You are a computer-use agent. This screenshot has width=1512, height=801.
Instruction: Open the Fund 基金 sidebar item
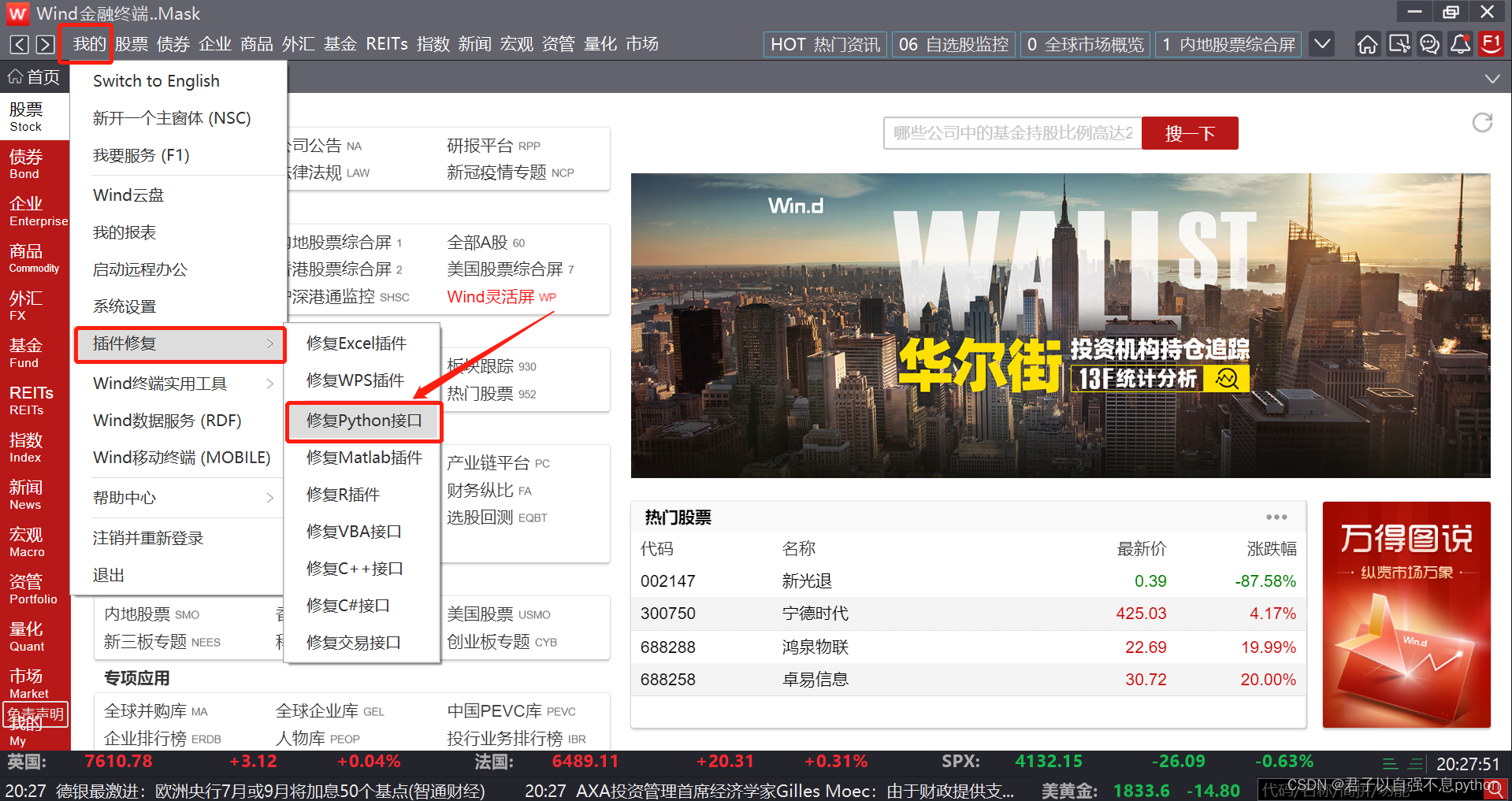click(35, 353)
